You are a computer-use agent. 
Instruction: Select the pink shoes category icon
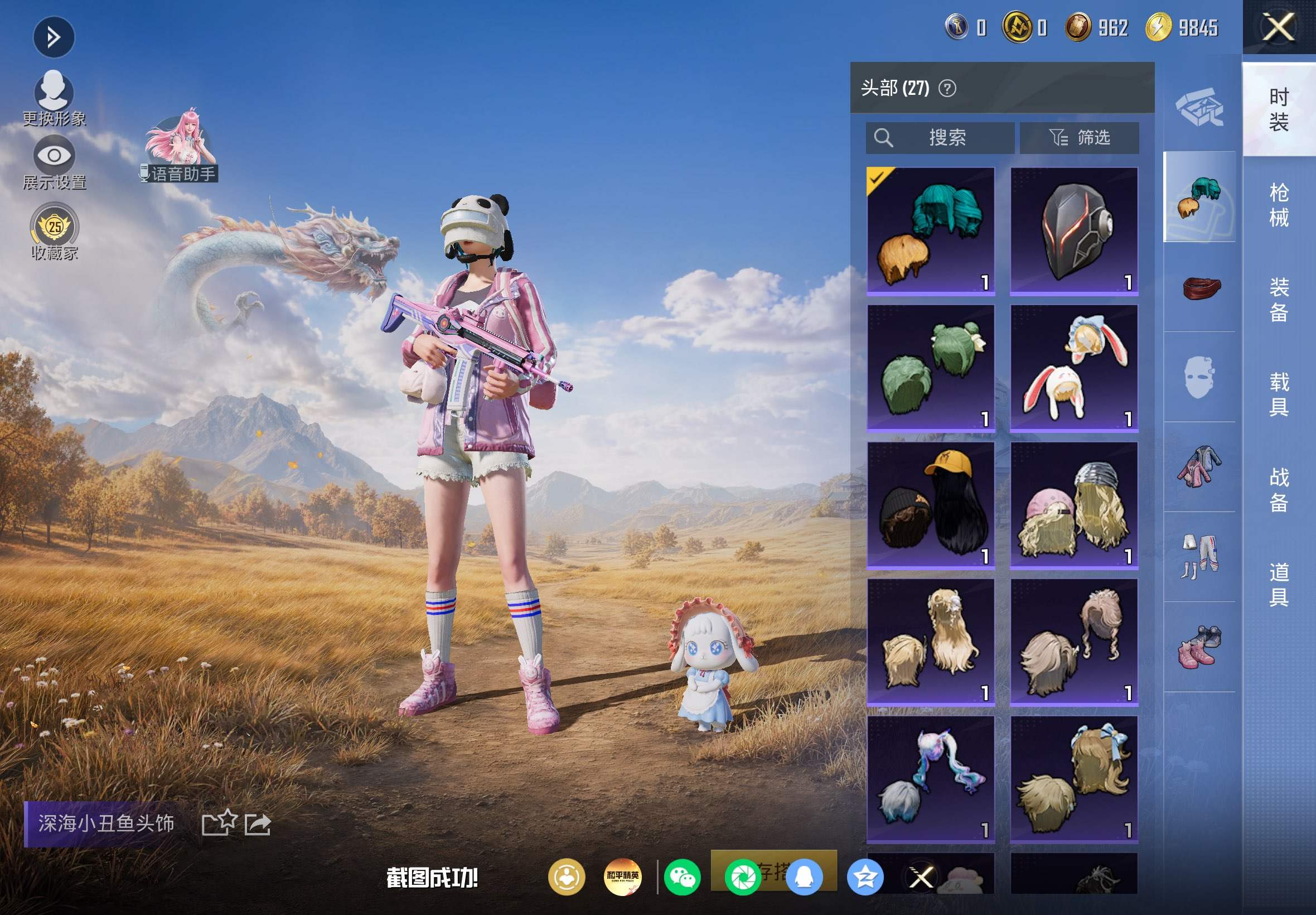point(1199,647)
